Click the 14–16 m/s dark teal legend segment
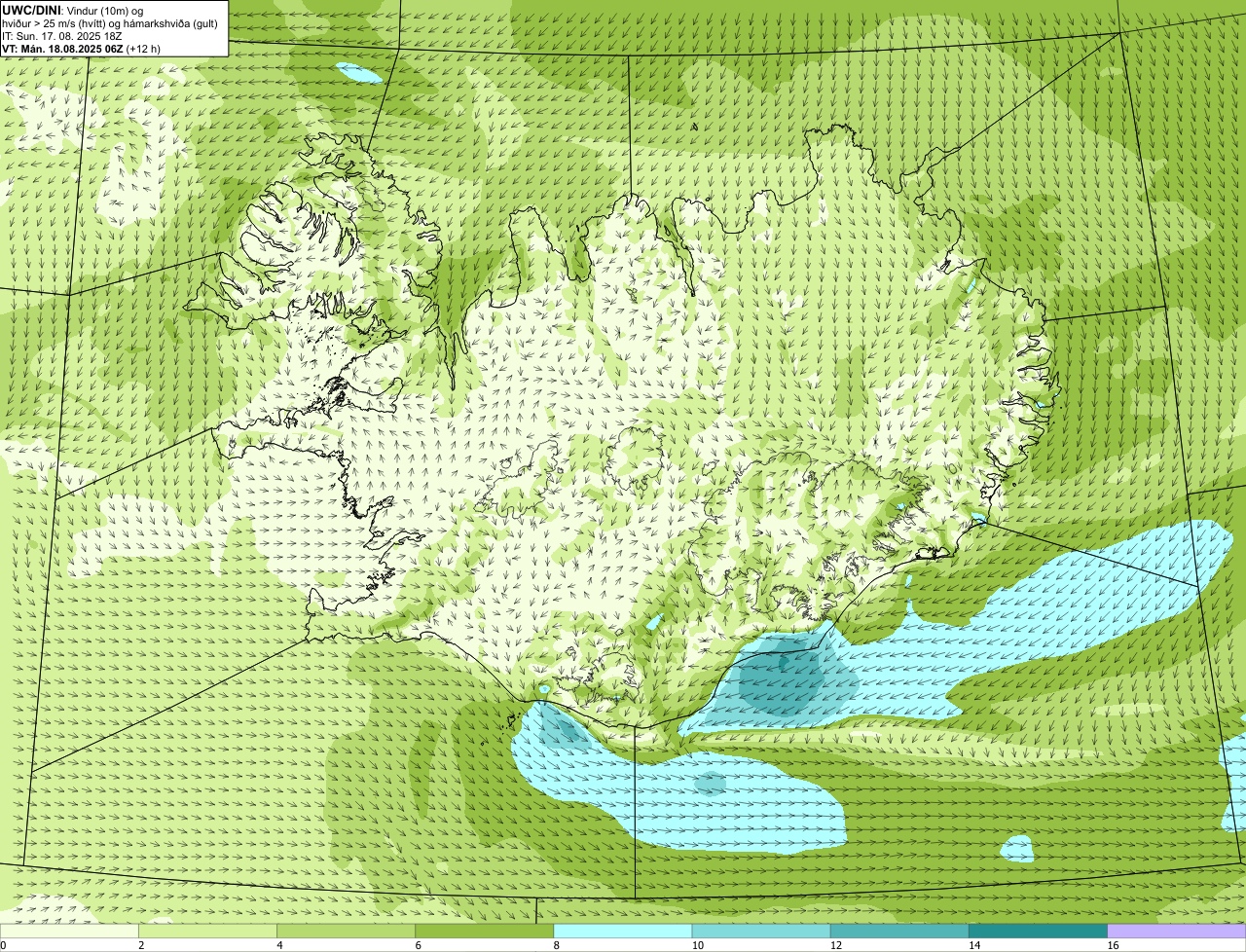 [1039, 931]
